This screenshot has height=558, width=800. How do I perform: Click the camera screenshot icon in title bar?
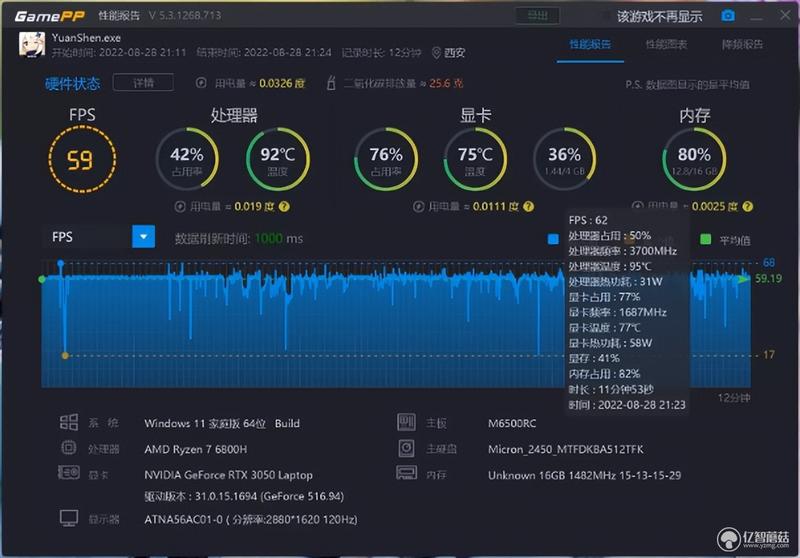[728, 16]
